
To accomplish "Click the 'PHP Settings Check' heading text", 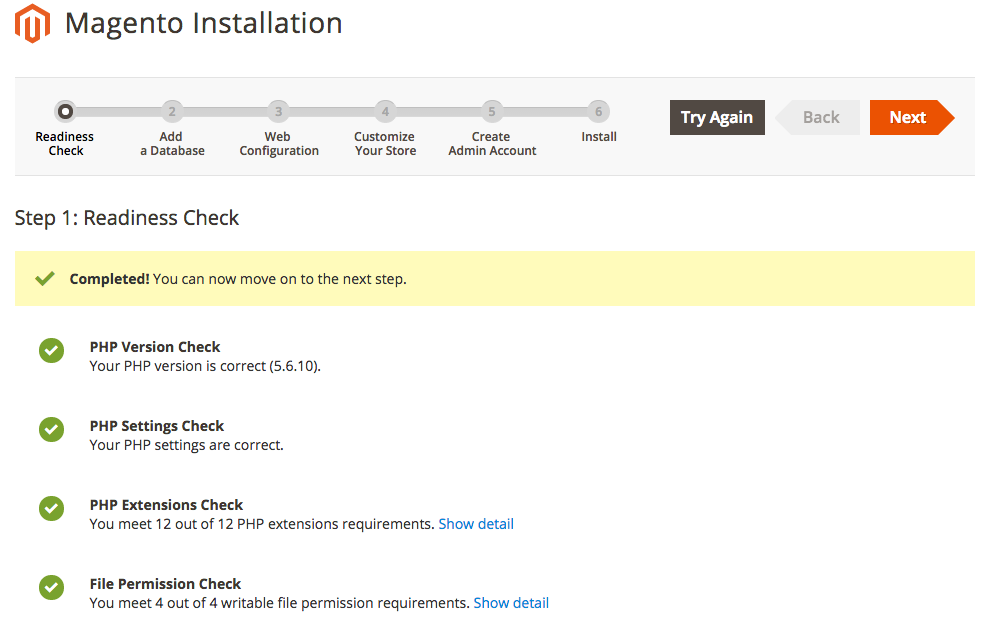I will 156,426.
